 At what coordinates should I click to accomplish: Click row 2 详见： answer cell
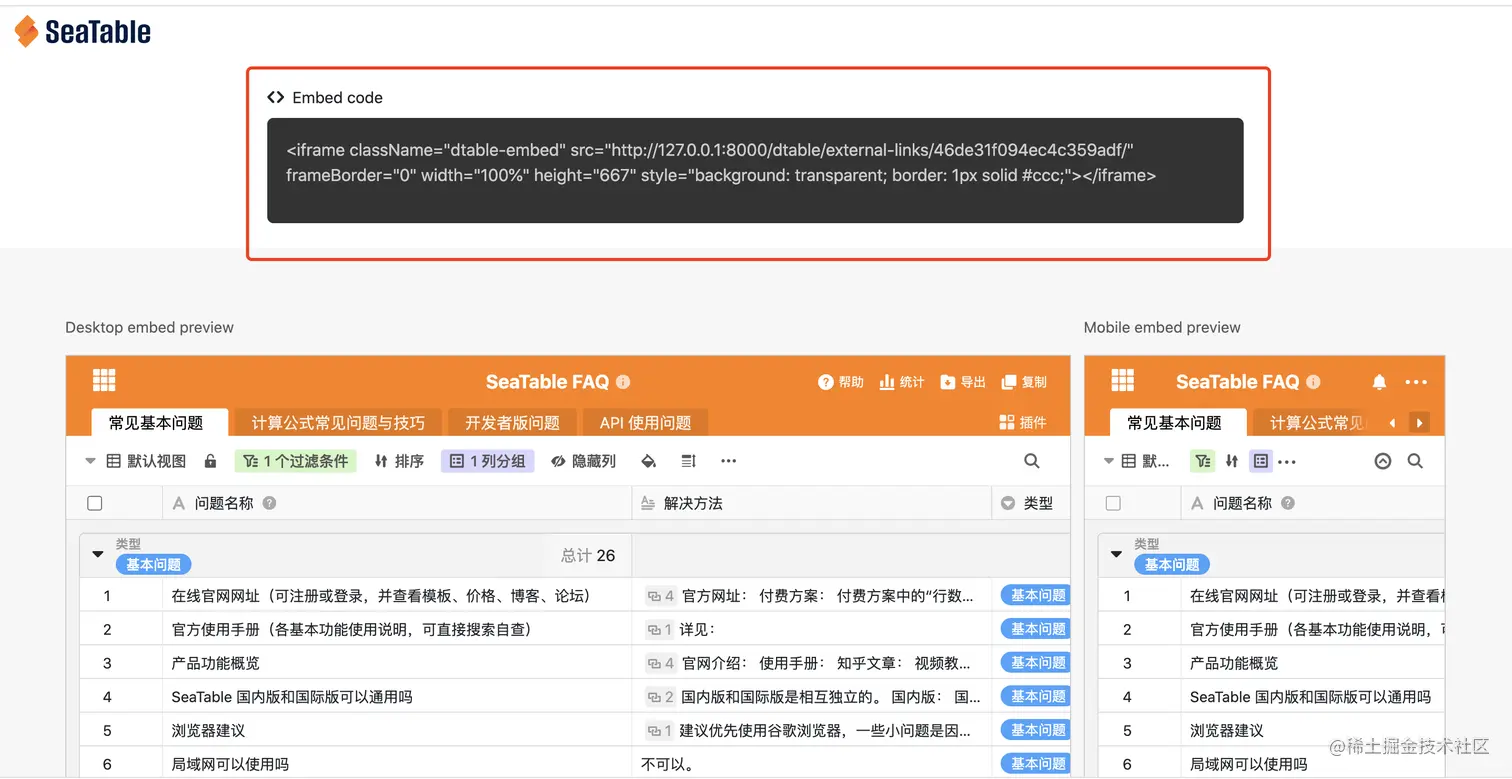[812, 629]
